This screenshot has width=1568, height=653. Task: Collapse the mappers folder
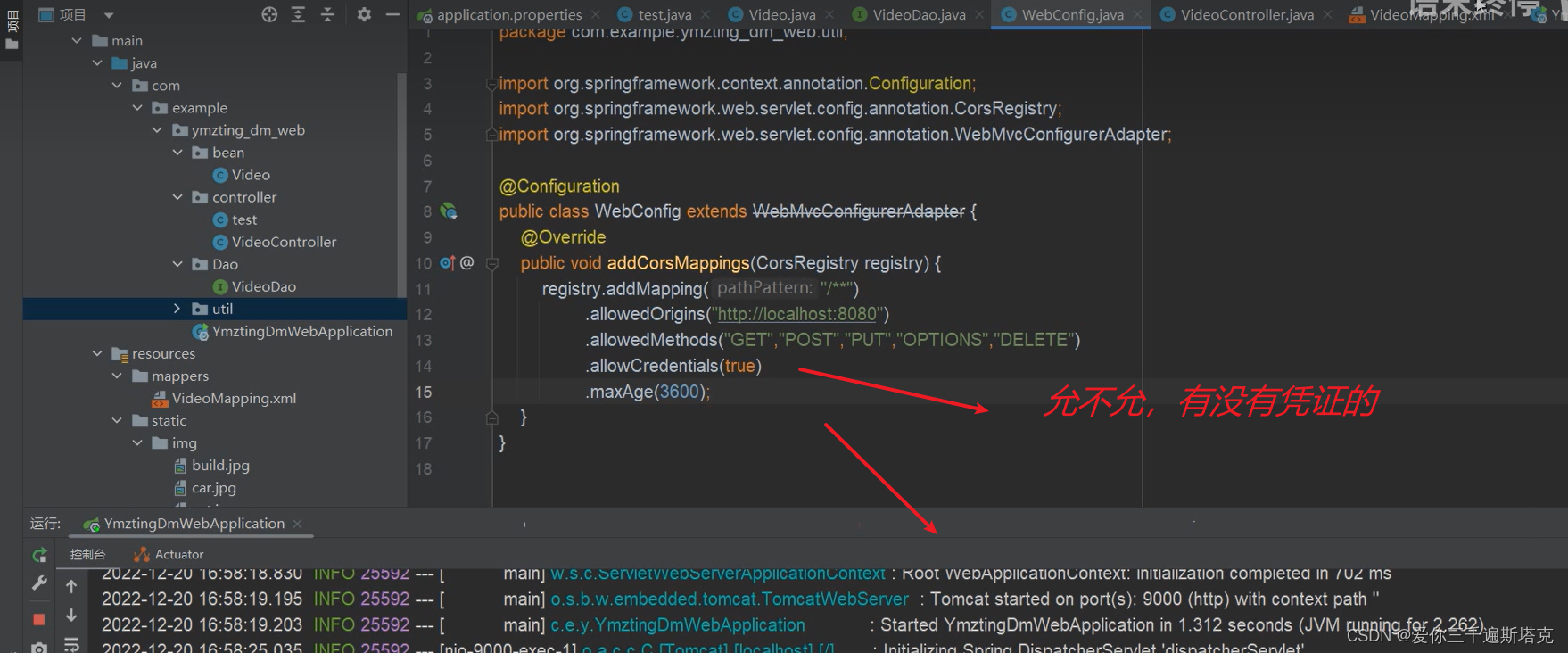117,376
